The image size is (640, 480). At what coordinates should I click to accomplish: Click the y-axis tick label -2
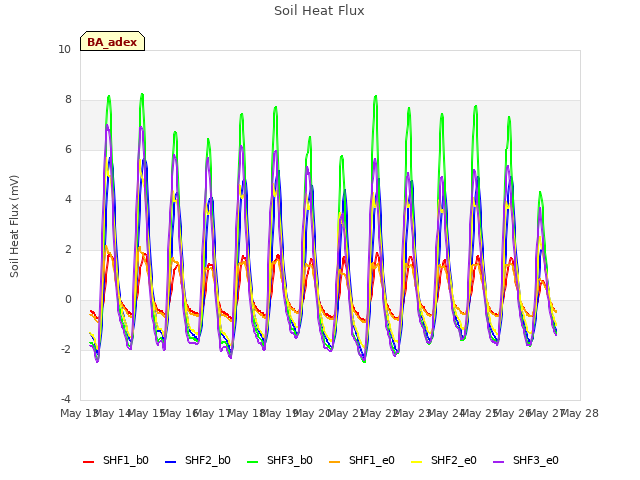pos(66,350)
